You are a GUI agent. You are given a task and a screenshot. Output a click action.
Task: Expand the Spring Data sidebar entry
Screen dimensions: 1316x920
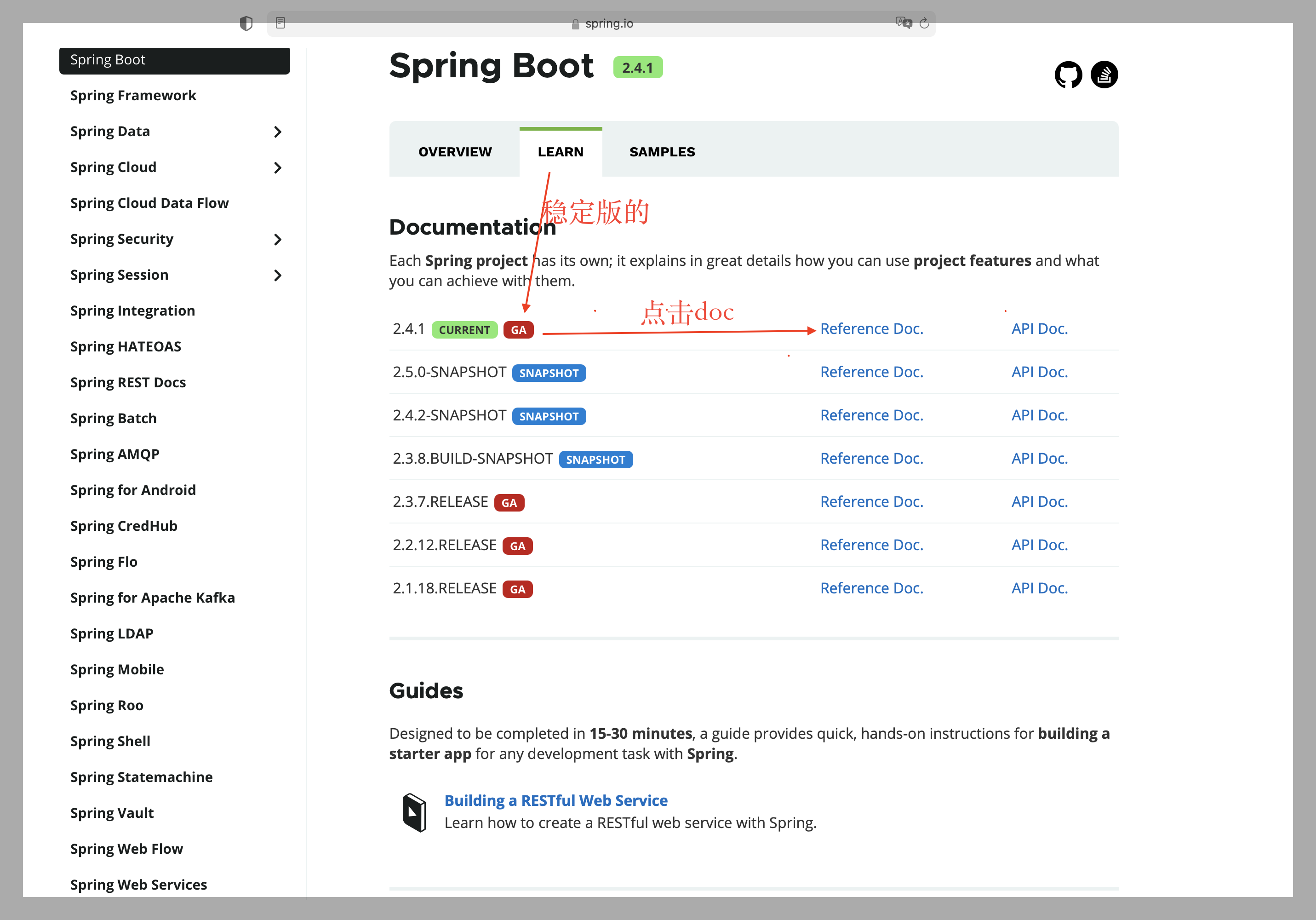coord(278,132)
